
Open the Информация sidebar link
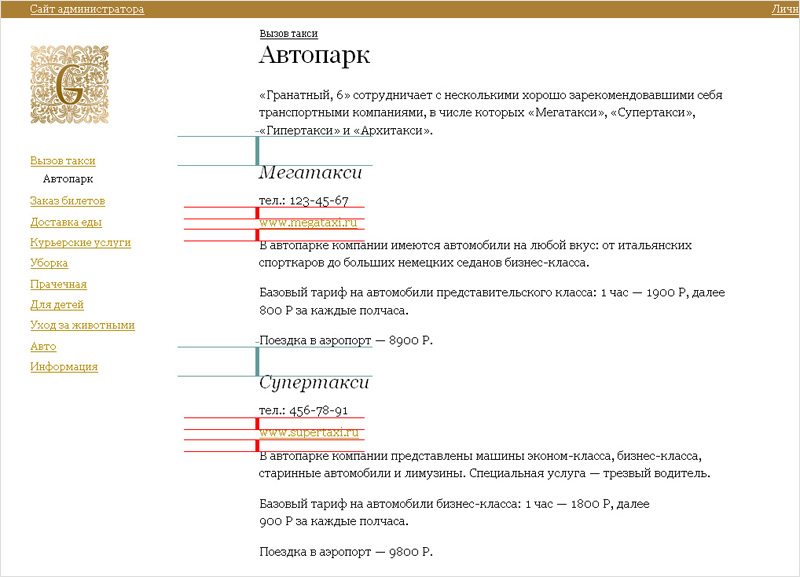coord(64,366)
